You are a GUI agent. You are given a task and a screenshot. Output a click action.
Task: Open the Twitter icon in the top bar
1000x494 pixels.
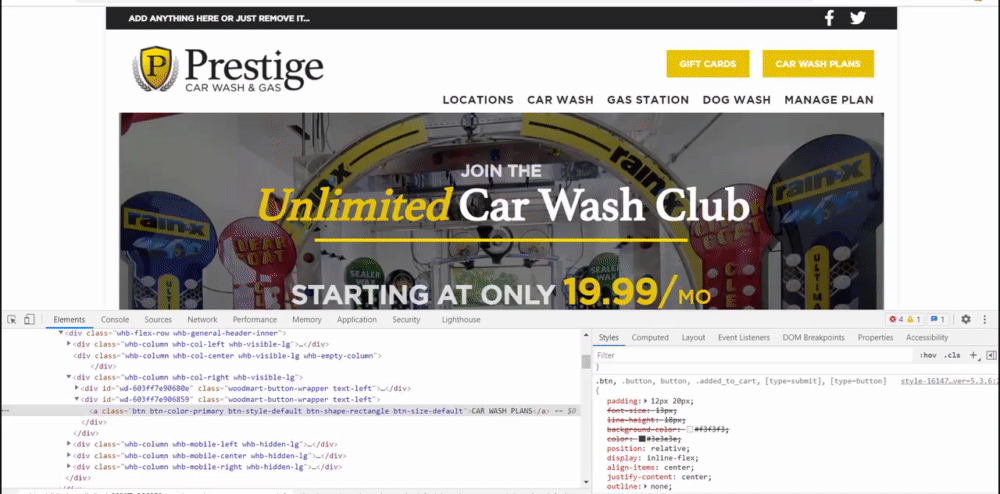pyautogui.click(x=858, y=18)
